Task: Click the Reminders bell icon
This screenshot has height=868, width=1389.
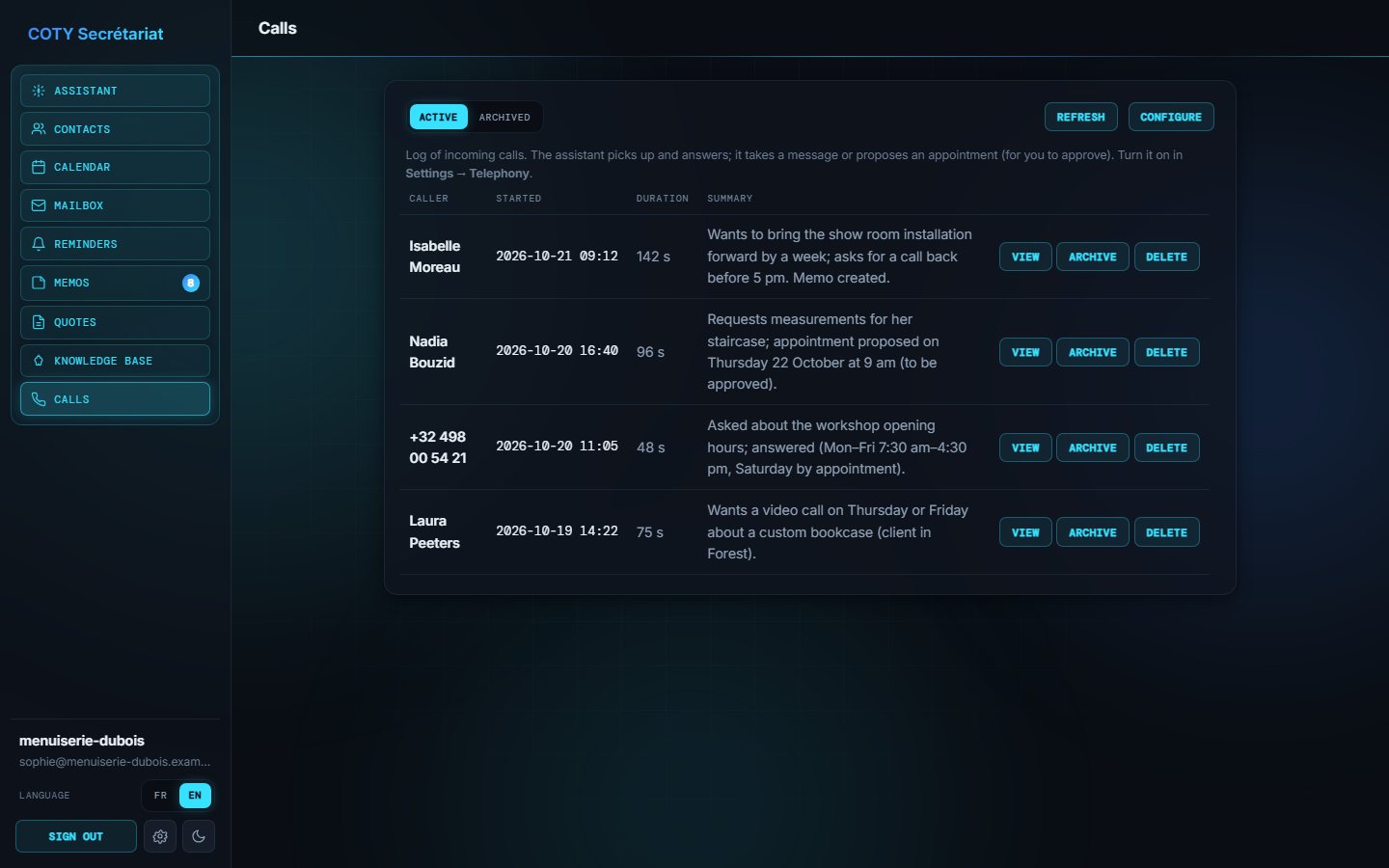Action: (39, 244)
